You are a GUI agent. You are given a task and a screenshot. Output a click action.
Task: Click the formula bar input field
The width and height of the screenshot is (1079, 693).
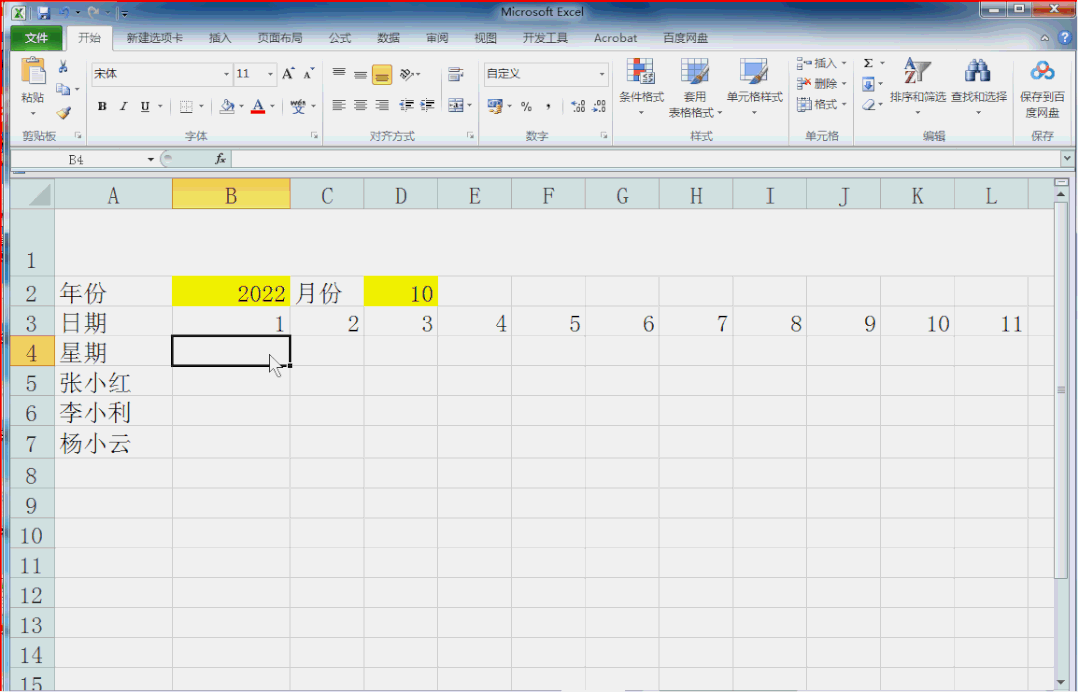(x=645, y=159)
